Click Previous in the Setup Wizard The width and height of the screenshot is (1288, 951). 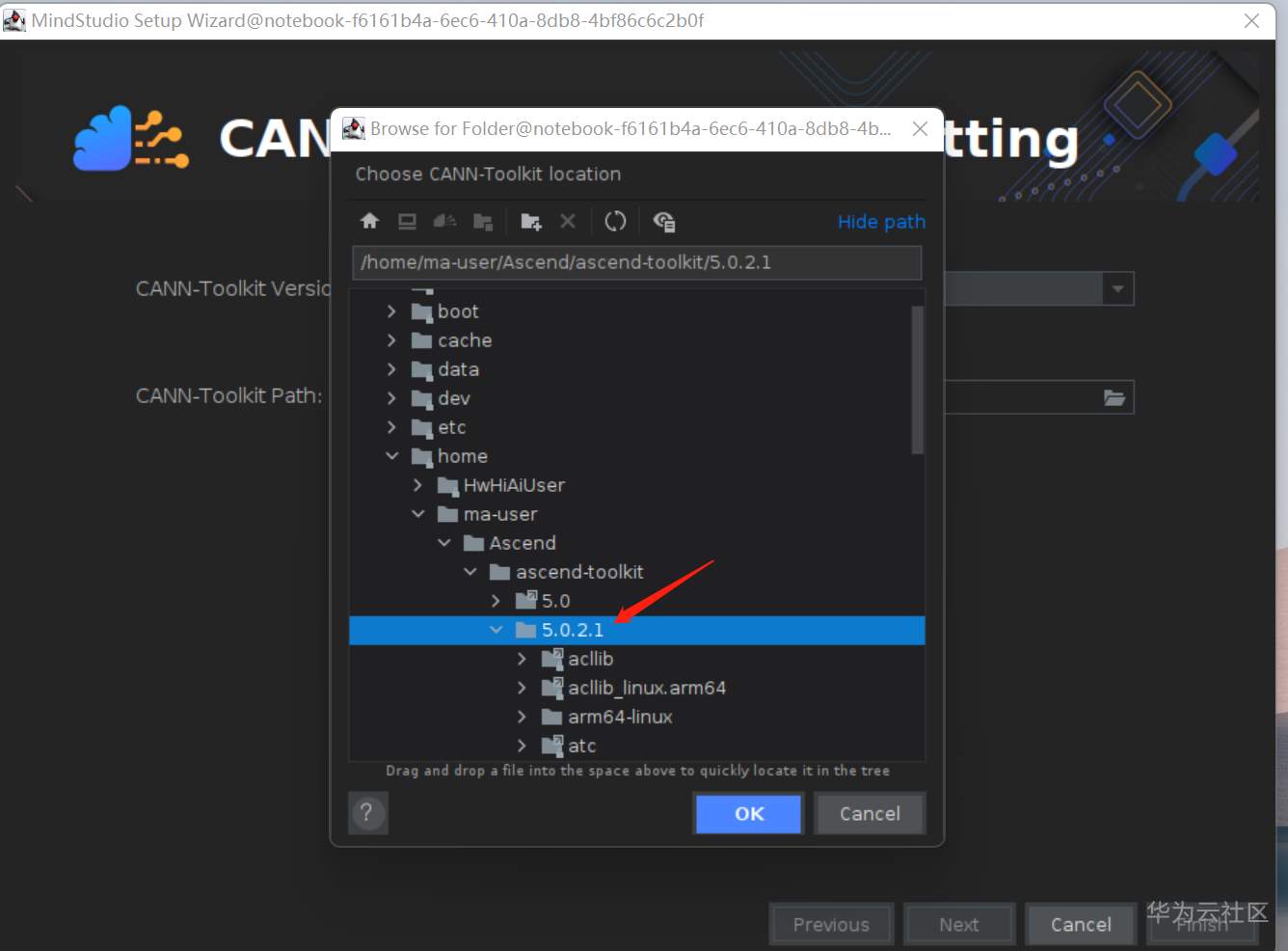click(831, 924)
